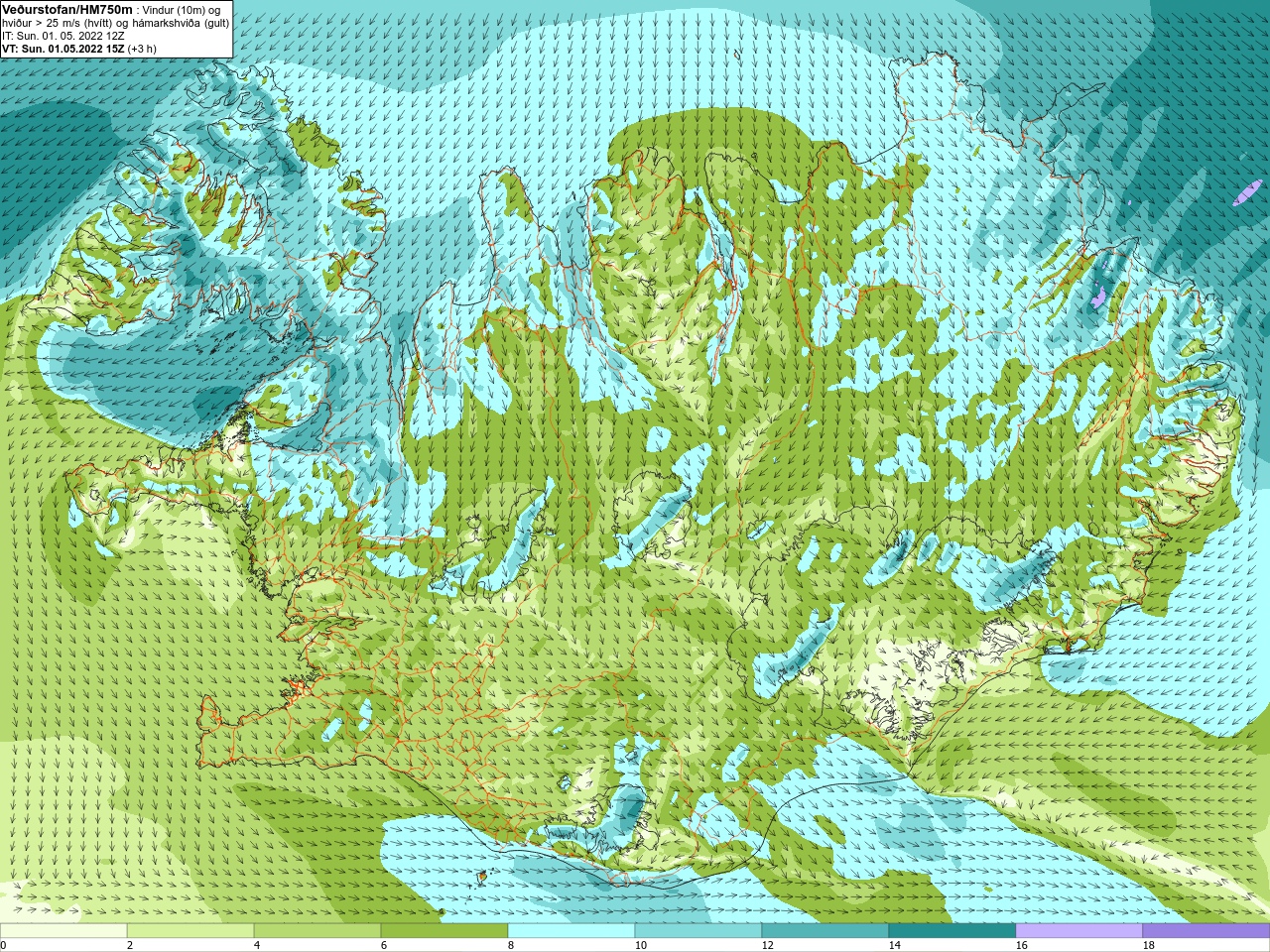
Task: Click the legend swatch between 10 and 12
Action: tap(698, 931)
